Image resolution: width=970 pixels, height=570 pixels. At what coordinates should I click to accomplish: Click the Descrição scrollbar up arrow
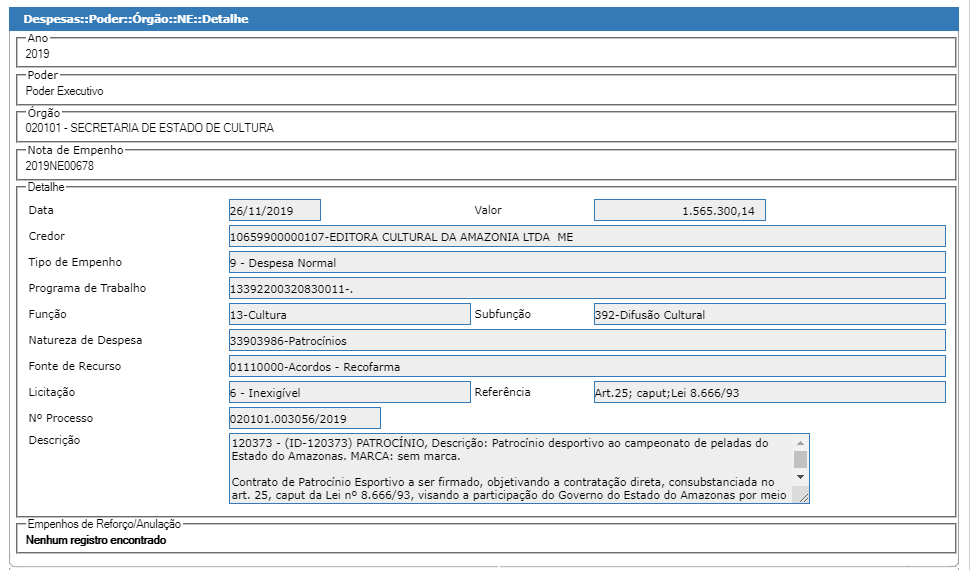click(800, 443)
